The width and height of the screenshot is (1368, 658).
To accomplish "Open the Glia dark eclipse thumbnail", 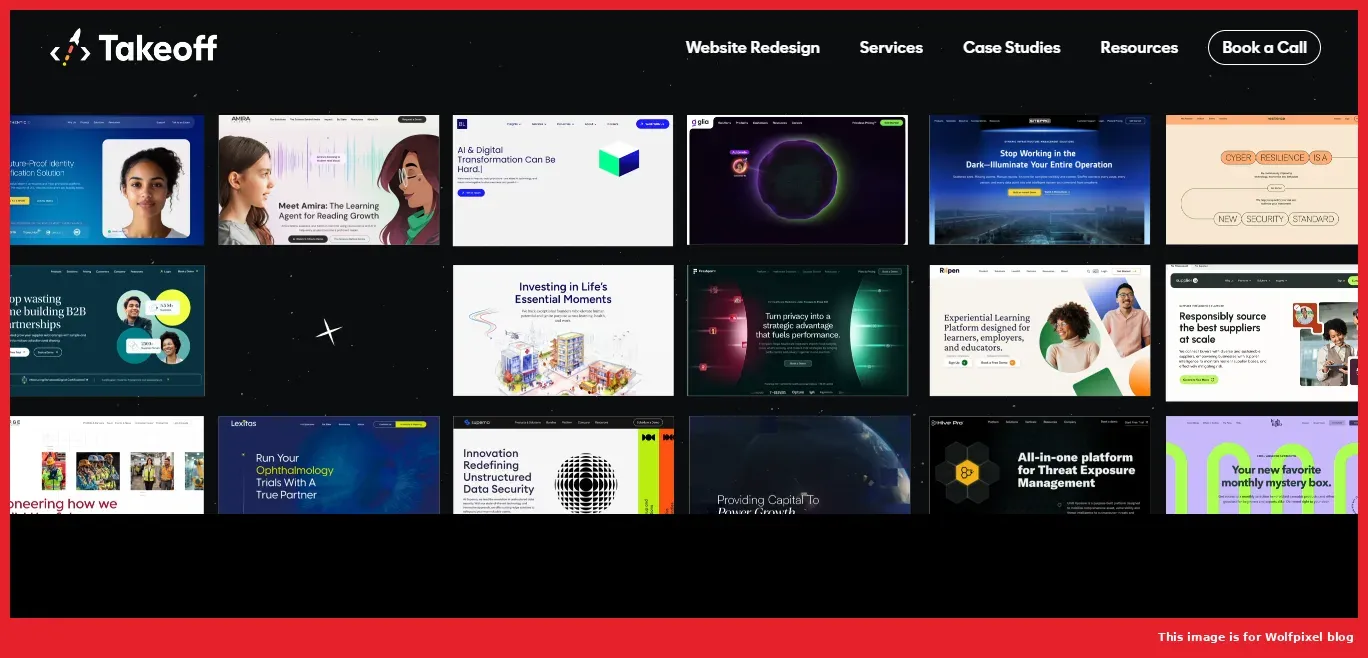I will point(797,180).
